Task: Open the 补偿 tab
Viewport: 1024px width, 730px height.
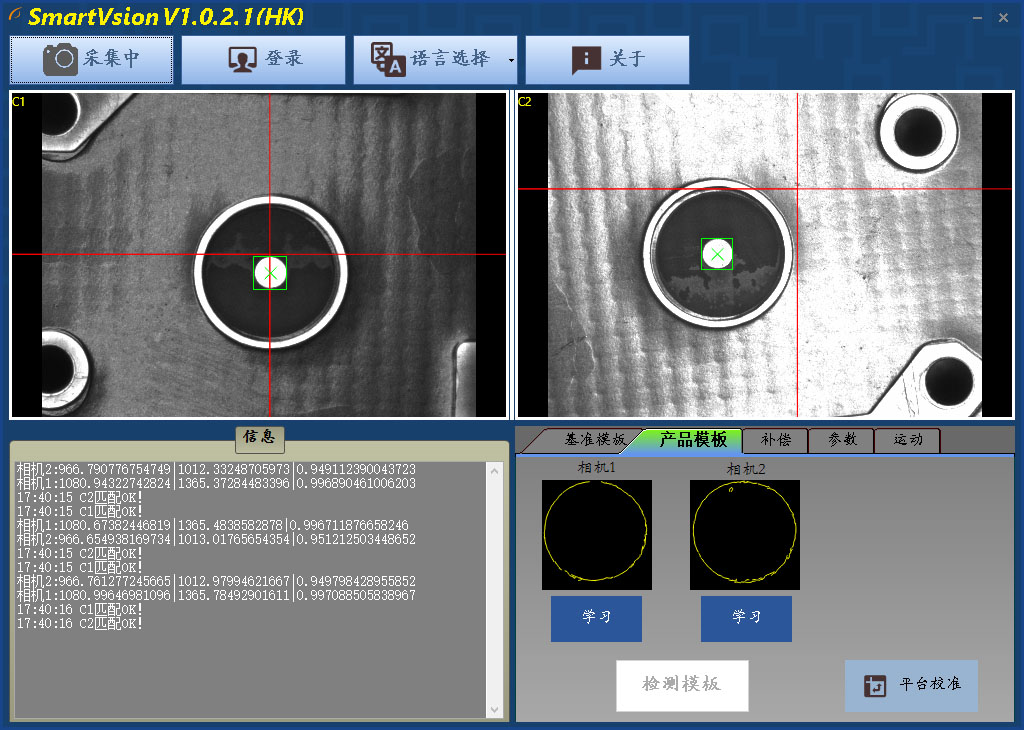Action: point(775,440)
